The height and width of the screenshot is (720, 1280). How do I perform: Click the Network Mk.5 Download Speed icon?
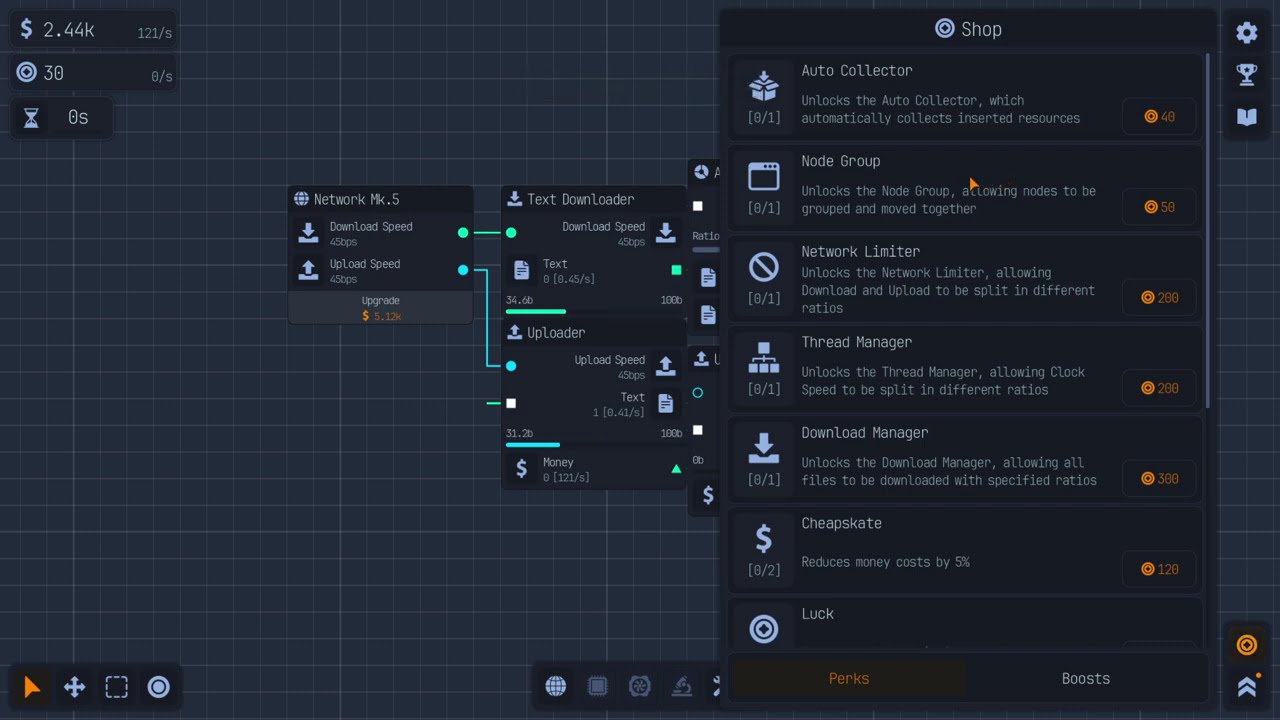[308, 233]
